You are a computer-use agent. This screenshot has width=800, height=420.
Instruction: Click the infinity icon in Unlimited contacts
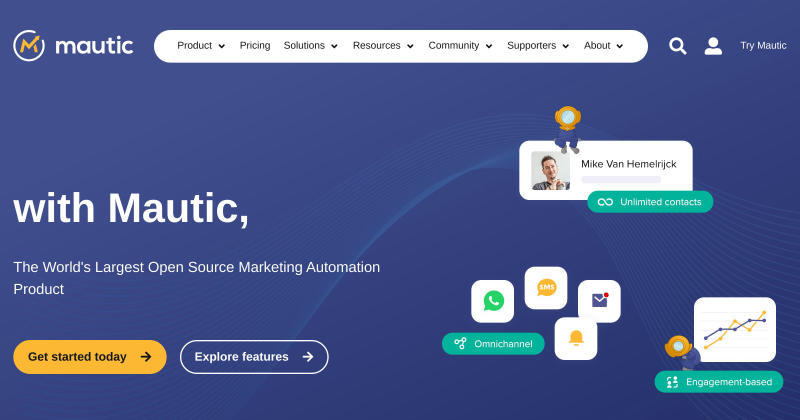pos(605,202)
